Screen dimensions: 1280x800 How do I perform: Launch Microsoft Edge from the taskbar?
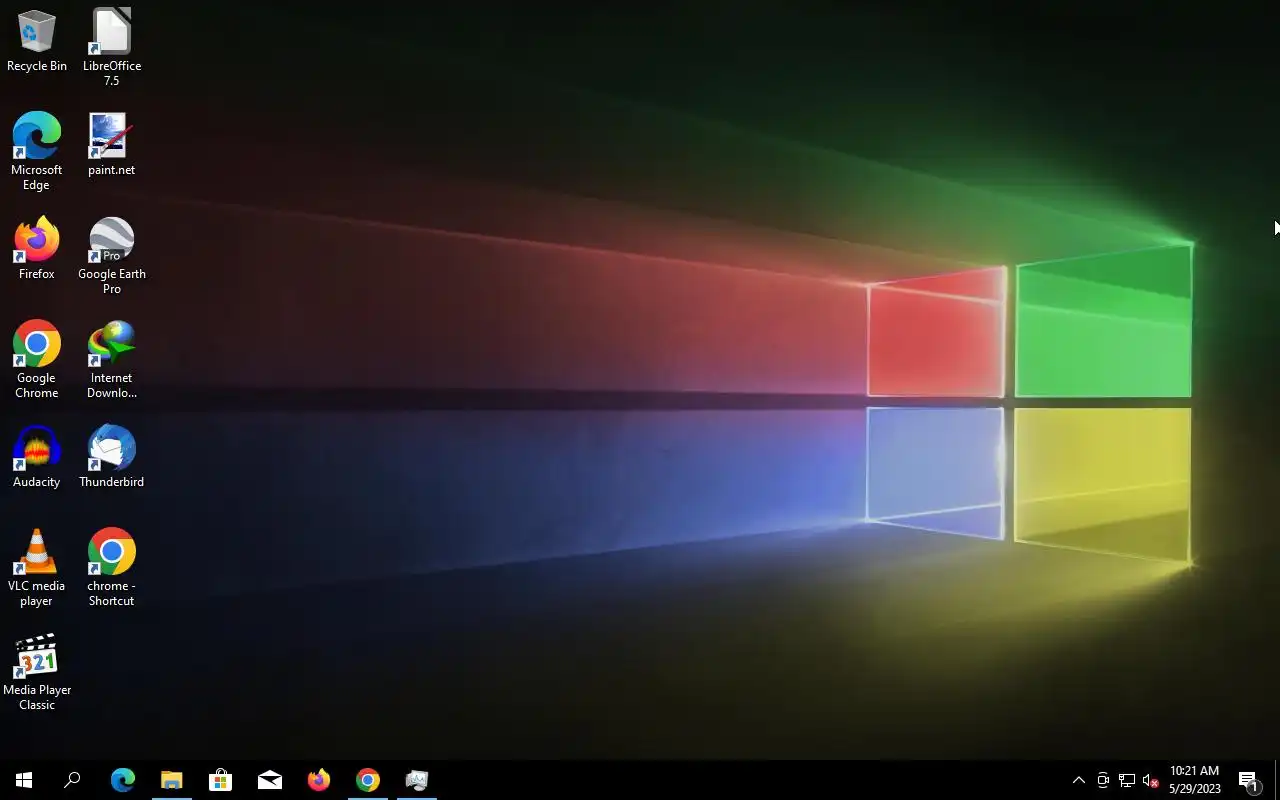123,780
